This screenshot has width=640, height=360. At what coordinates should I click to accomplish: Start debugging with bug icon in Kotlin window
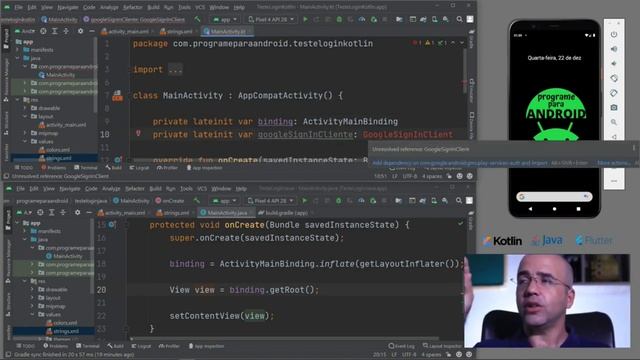point(339,19)
